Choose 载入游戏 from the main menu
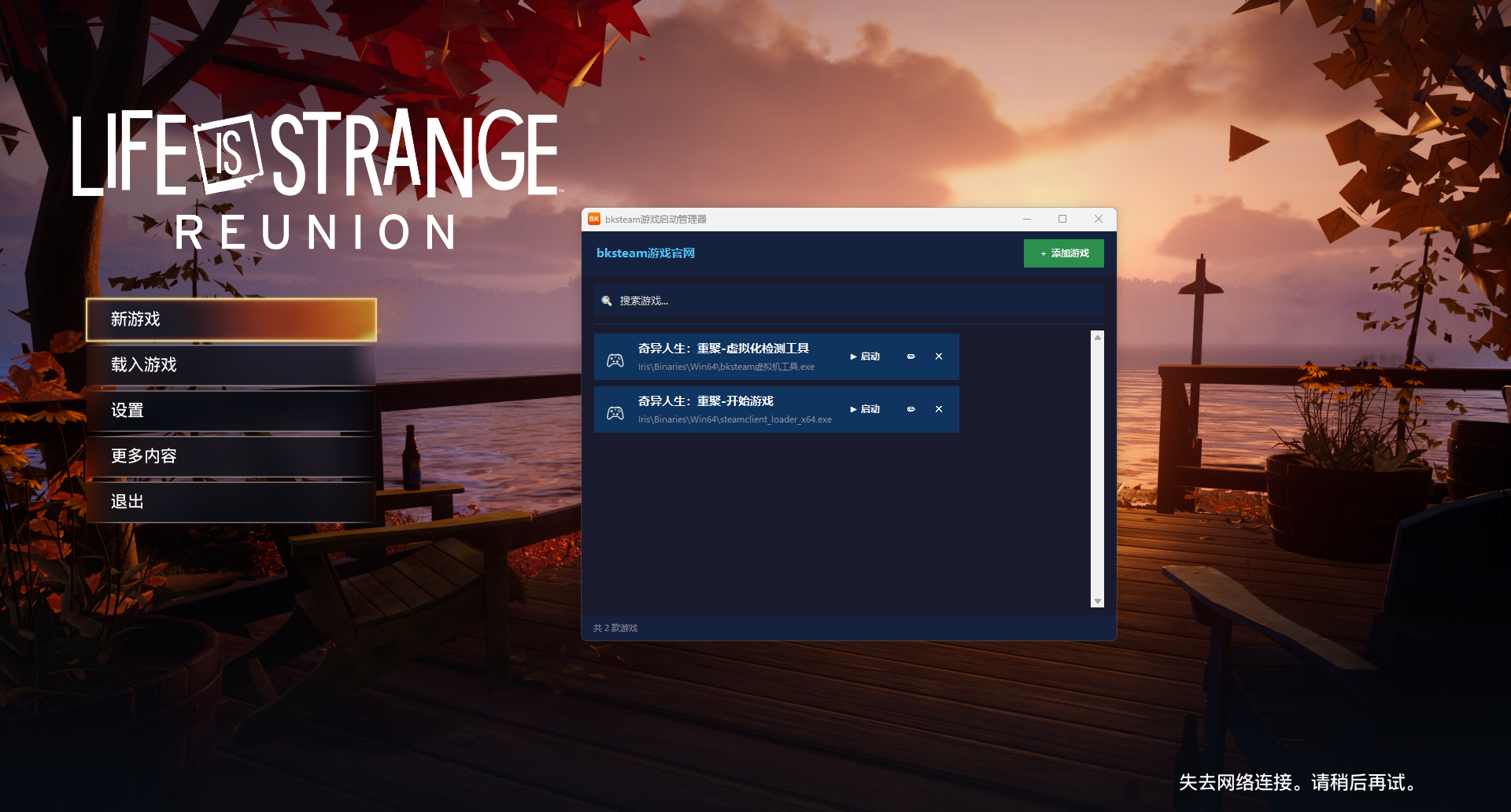1511x812 pixels. pyautogui.click(x=231, y=365)
